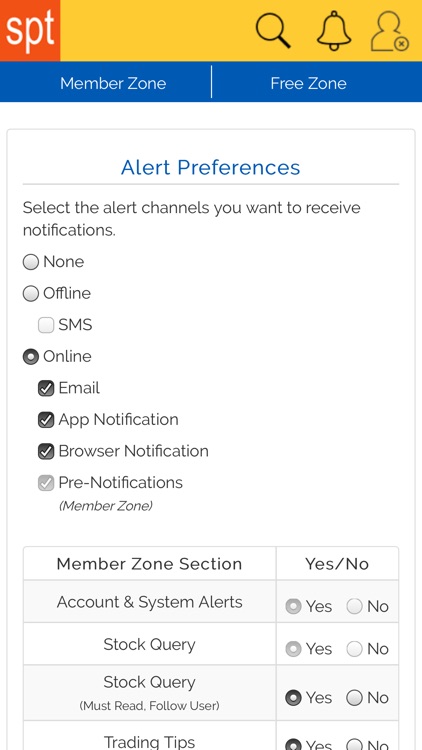The image size is (422, 750).
Task: Choose Yes for Account & System Alerts
Action: point(293,607)
